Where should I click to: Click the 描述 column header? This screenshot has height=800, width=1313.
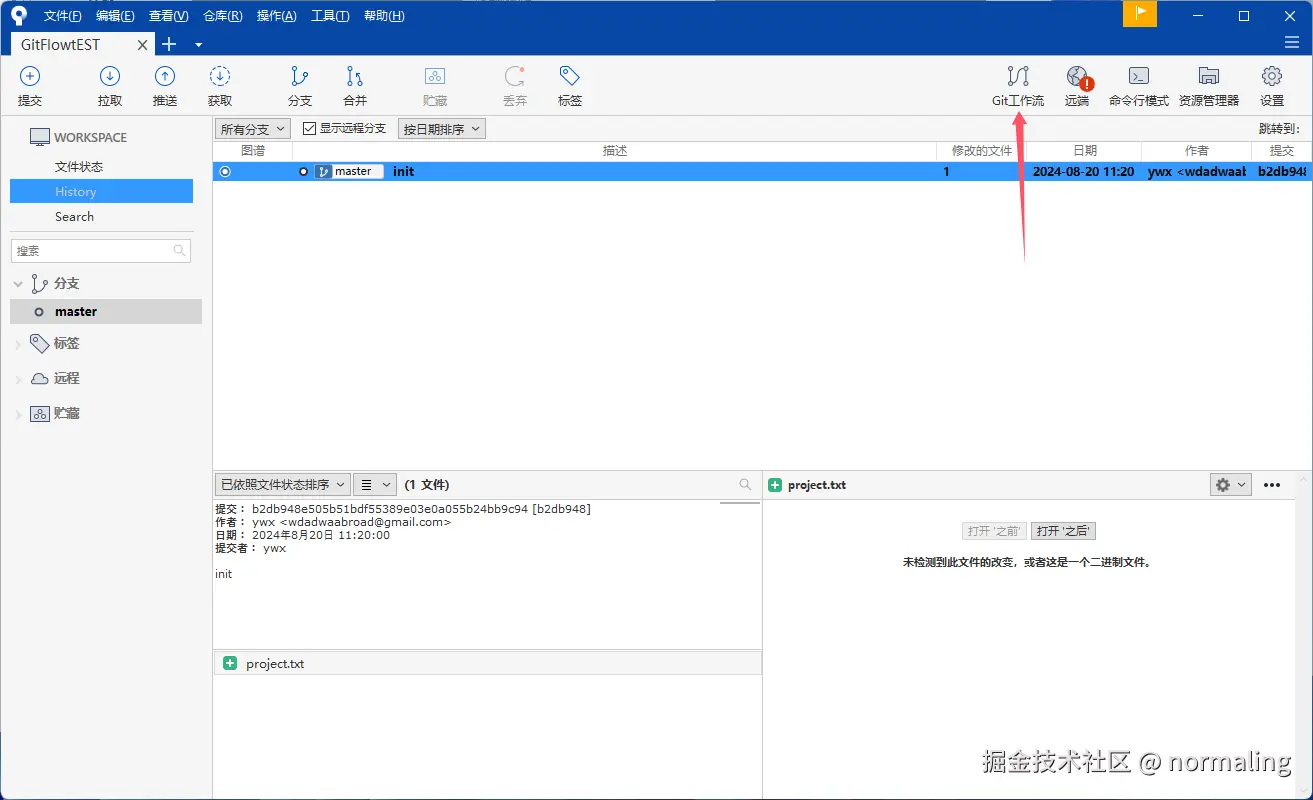pyautogui.click(x=615, y=151)
